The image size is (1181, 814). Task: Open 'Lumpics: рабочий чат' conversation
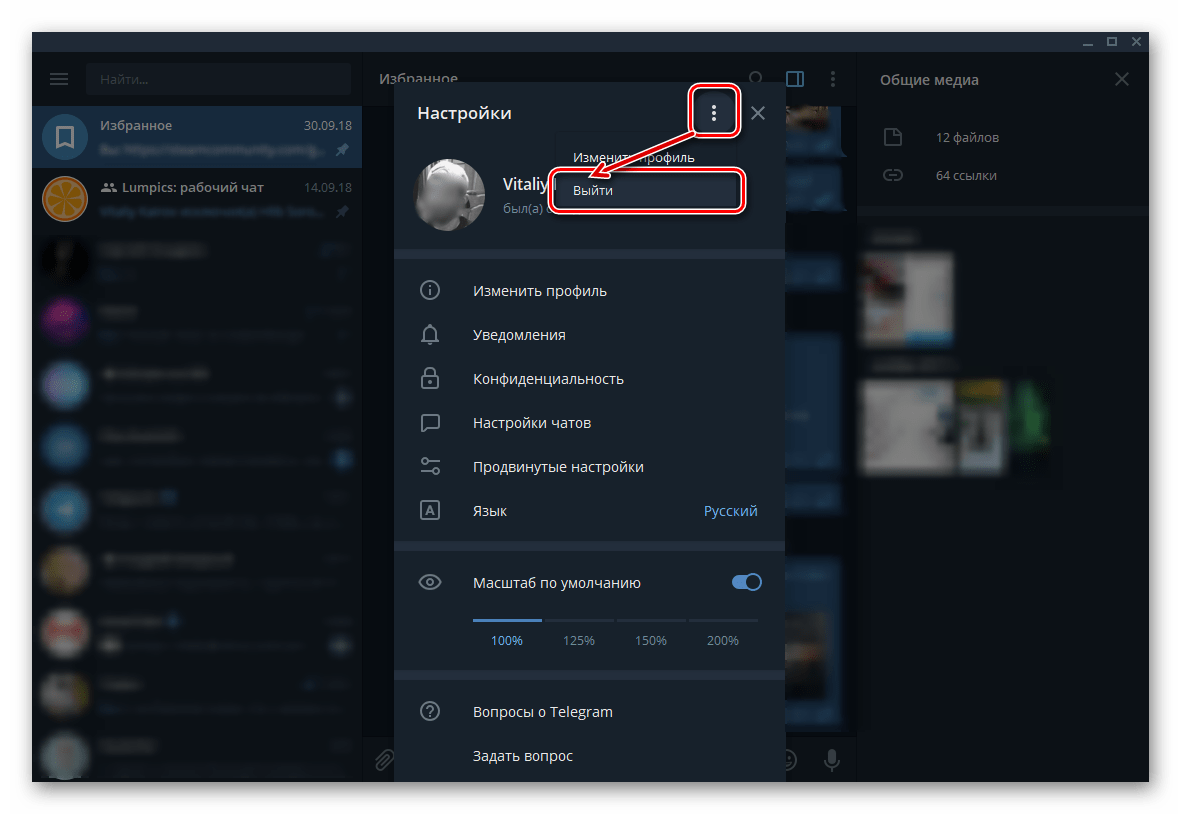pos(197,199)
